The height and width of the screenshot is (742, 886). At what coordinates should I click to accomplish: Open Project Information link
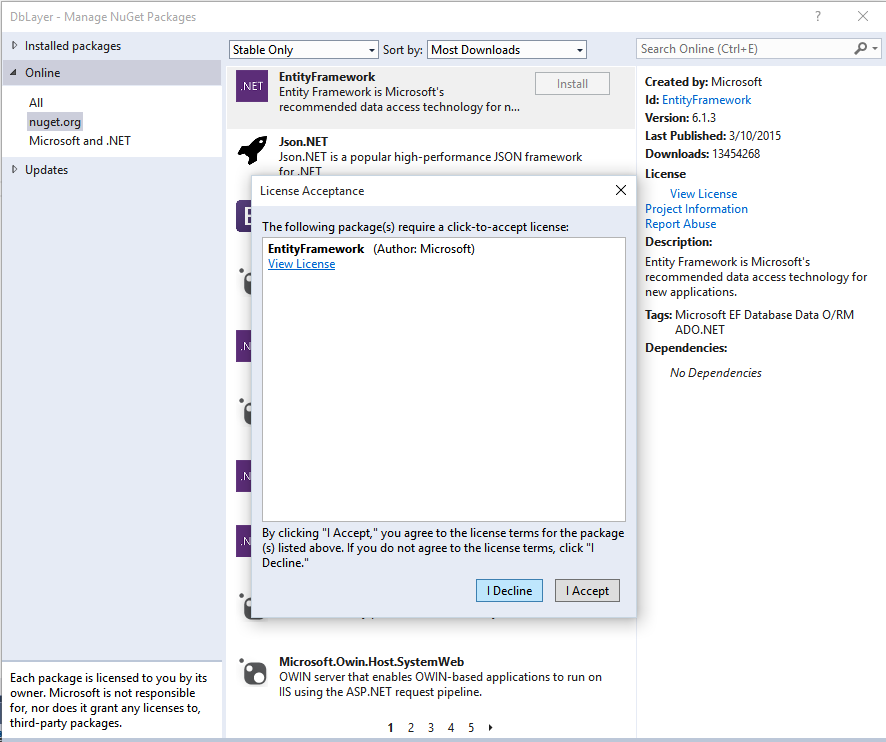click(x=696, y=209)
